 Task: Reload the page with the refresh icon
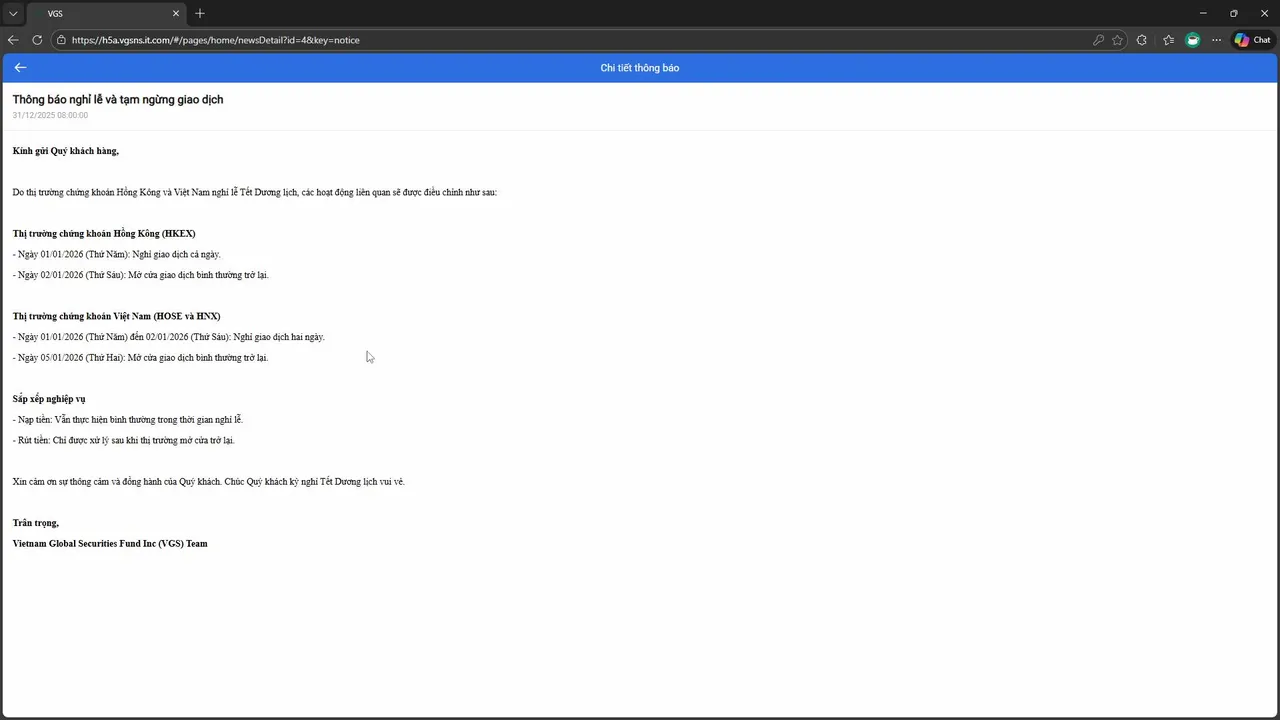pos(37,40)
